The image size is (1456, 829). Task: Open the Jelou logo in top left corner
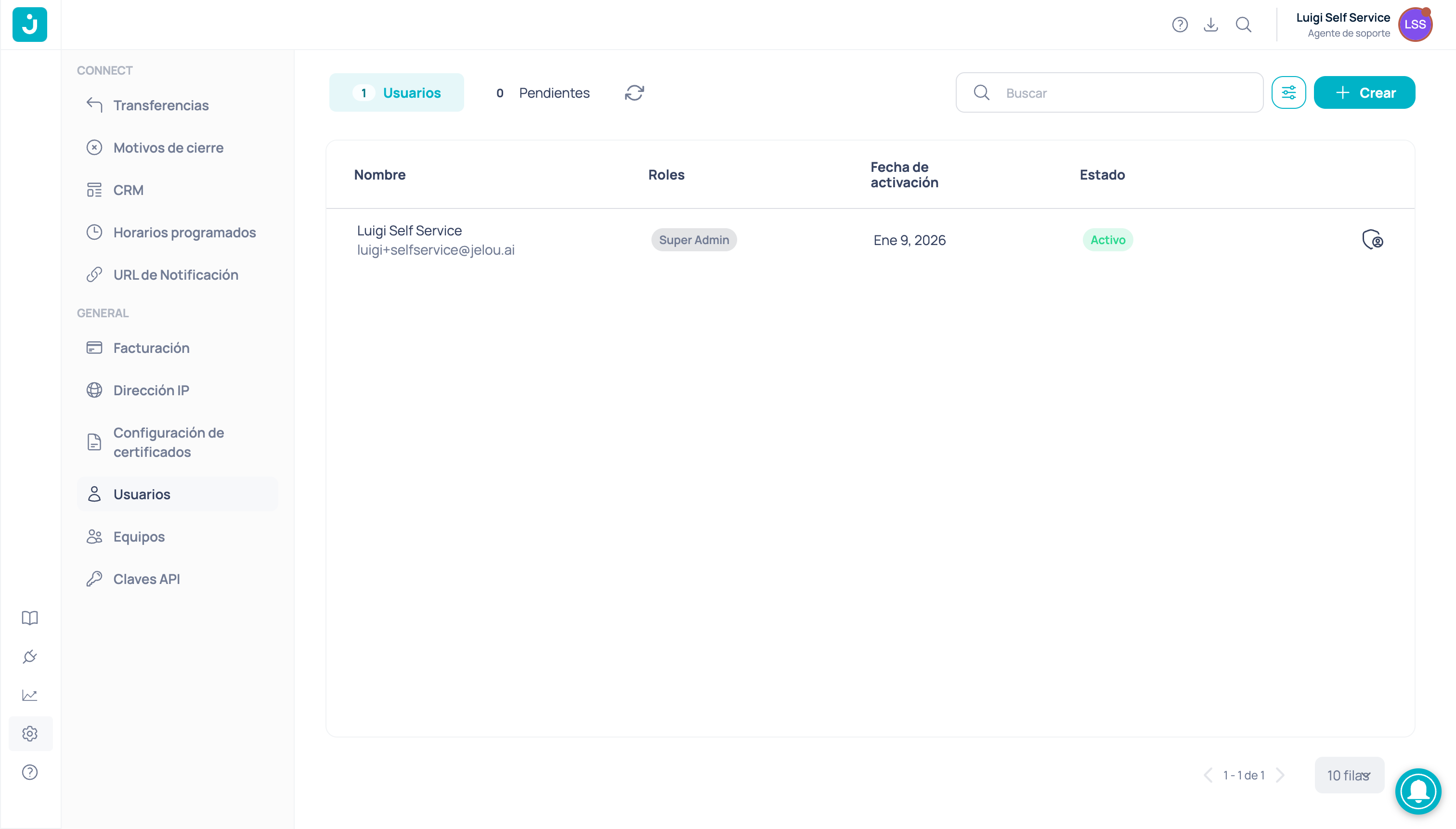pyautogui.click(x=29, y=25)
